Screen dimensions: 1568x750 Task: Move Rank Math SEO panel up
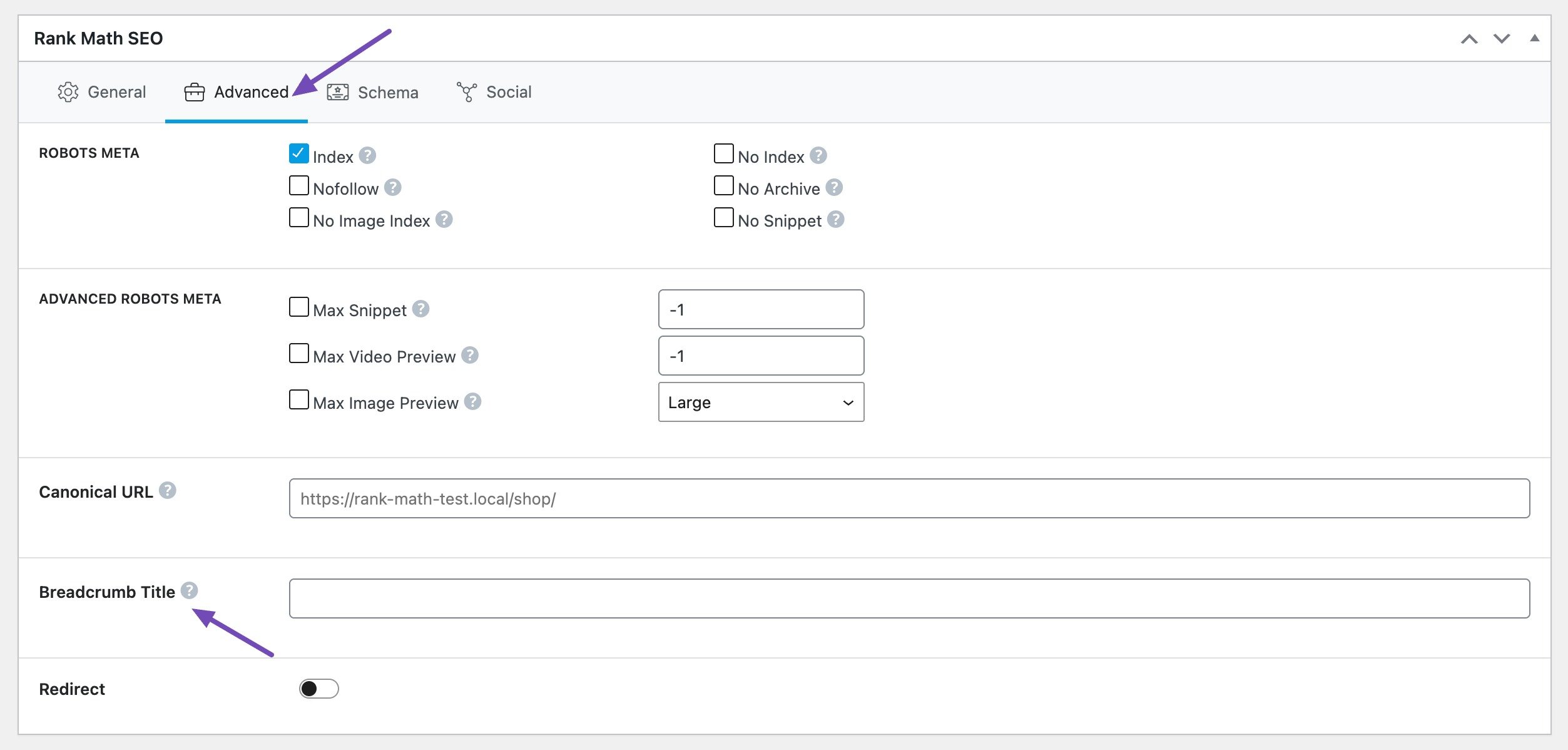pos(1469,39)
